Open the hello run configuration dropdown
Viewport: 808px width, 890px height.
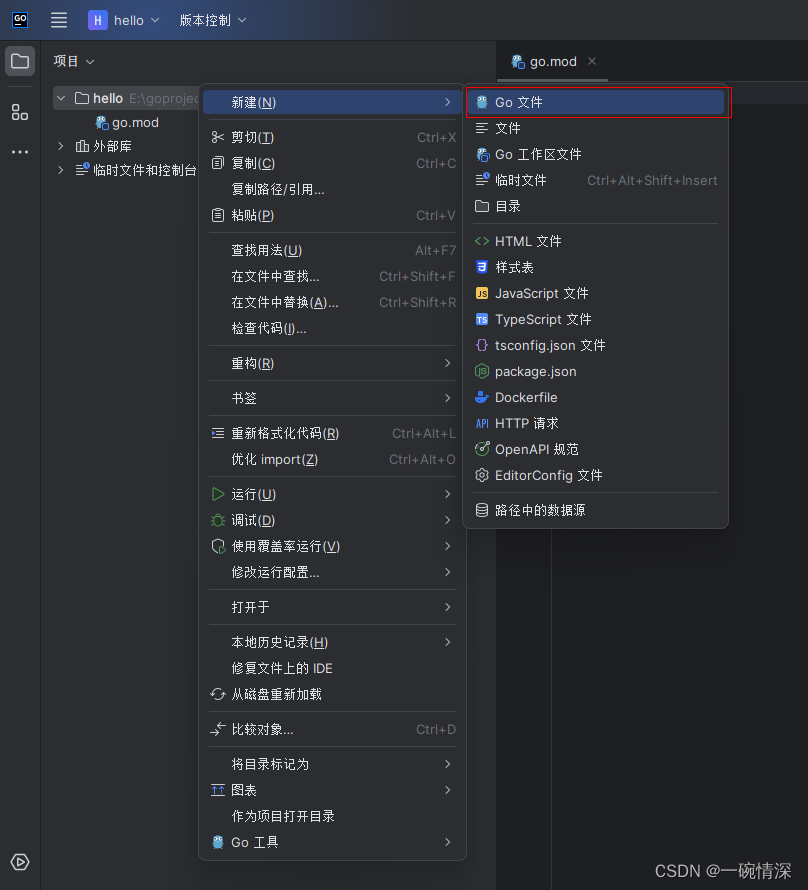(124, 19)
